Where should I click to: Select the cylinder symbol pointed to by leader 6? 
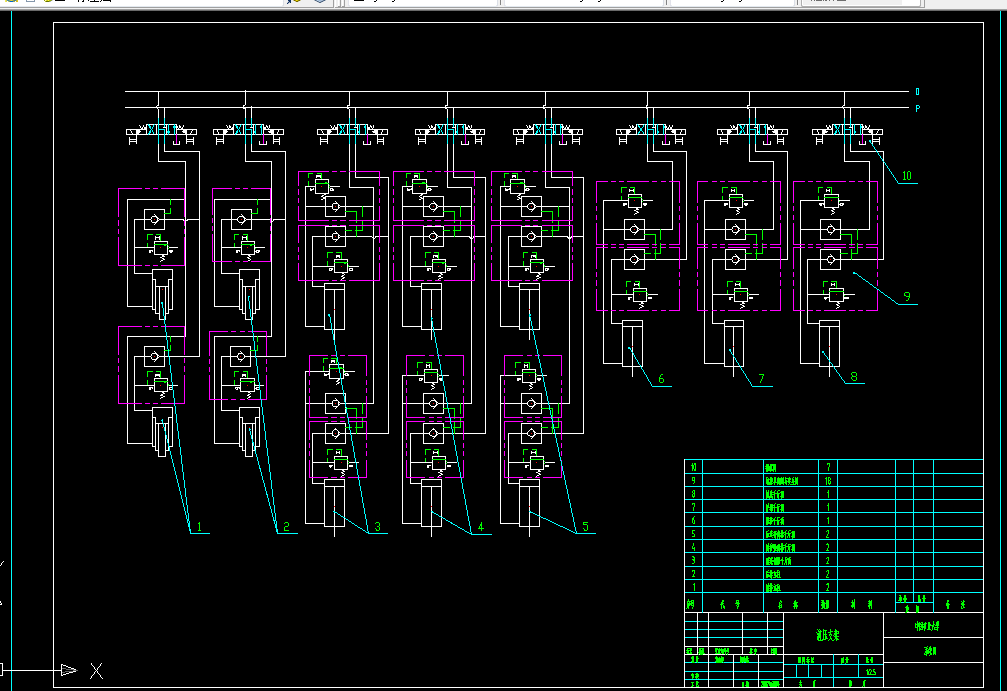pyautogui.click(x=632, y=346)
